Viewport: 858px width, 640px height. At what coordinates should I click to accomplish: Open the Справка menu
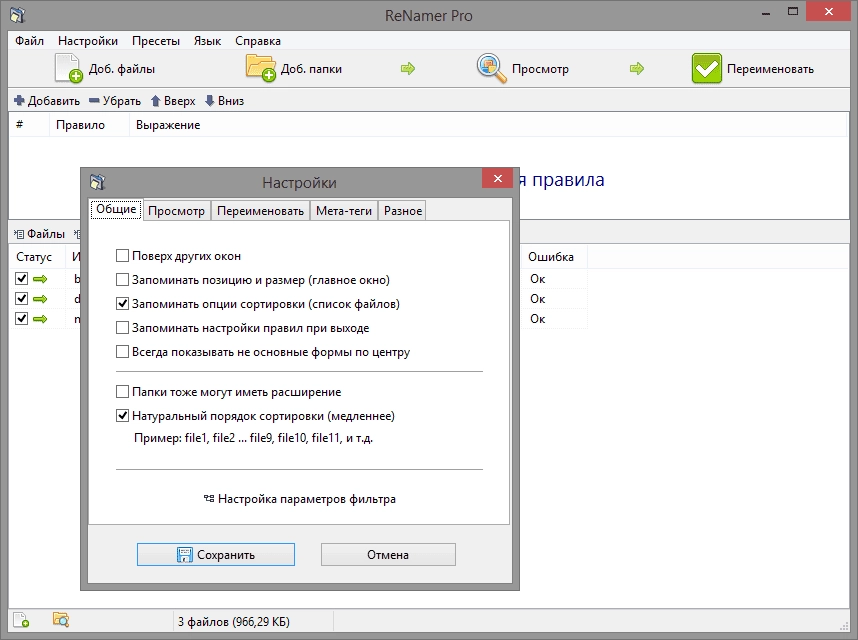click(x=258, y=41)
